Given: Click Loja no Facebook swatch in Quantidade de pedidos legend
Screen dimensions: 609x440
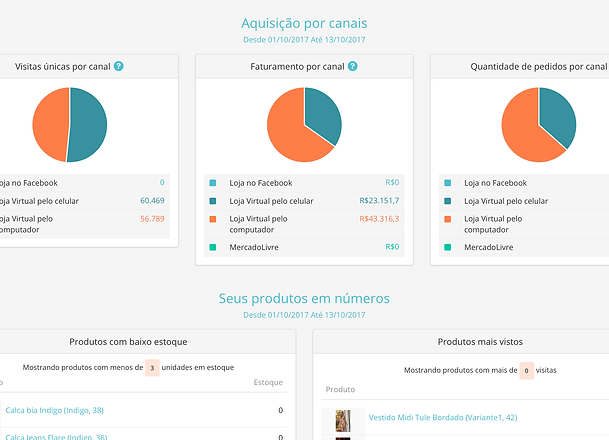Looking at the screenshot, I should (x=447, y=183).
